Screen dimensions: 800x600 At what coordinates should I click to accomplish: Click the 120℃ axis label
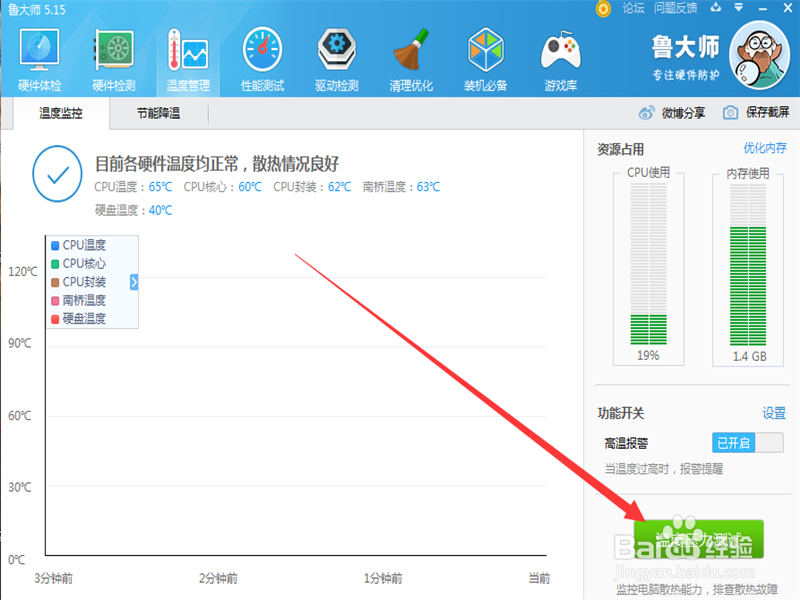23,271
